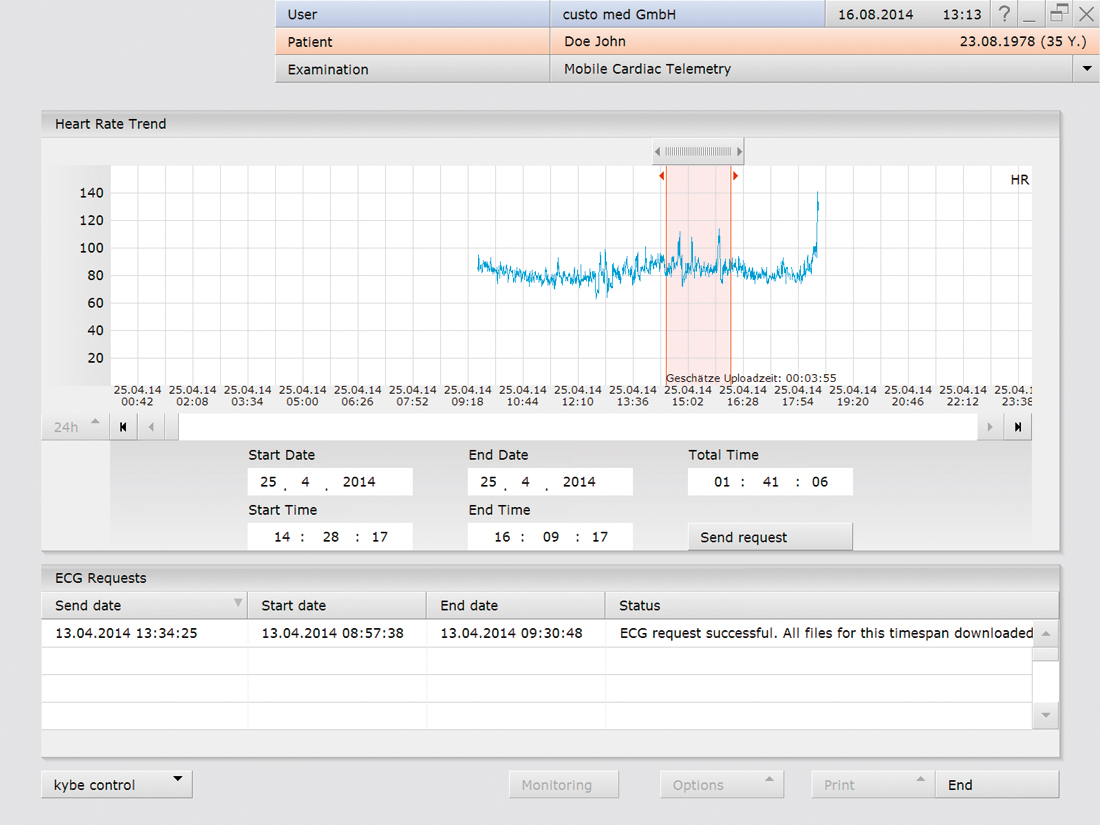The image size is (1100, 825).
Task: Step timeline forward with right arrow
Action: [x=990, y=427]
